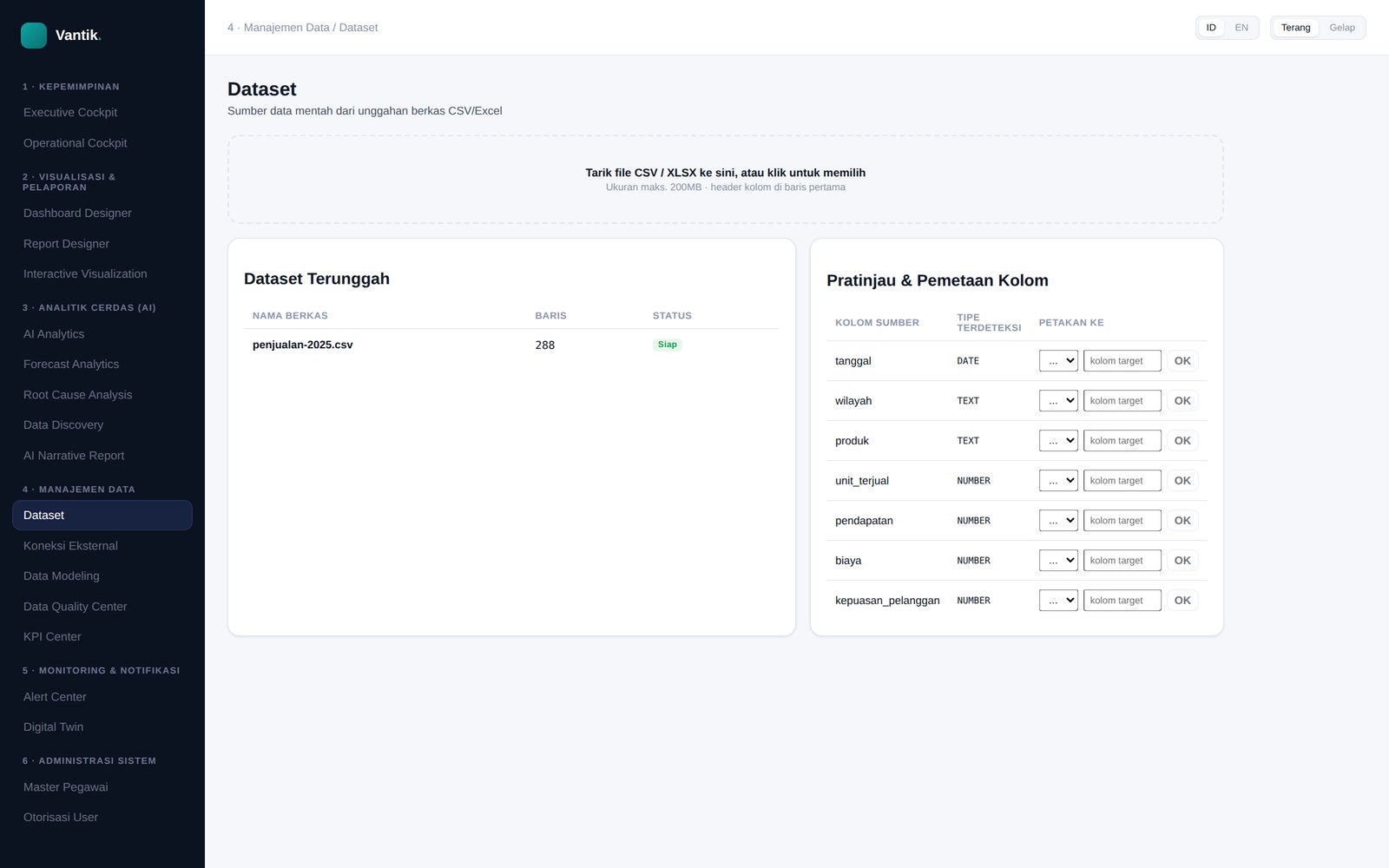Open Executive Cockpit in sidebar
This screenshot has width=1389, height=868.
[102, 112]
